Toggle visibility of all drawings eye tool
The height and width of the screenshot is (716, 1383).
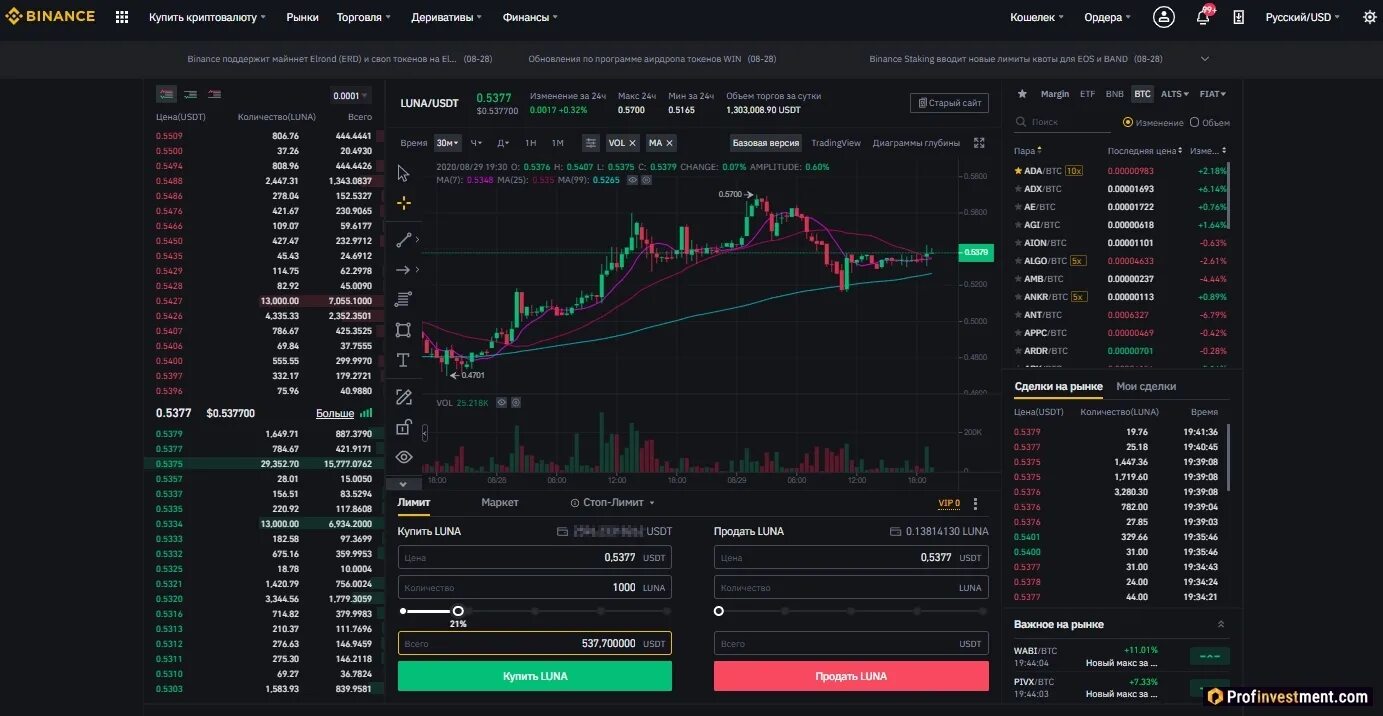403,457
